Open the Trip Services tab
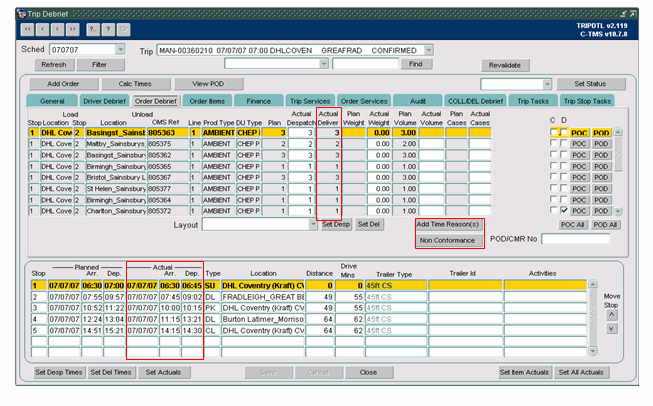 point(310,101)
